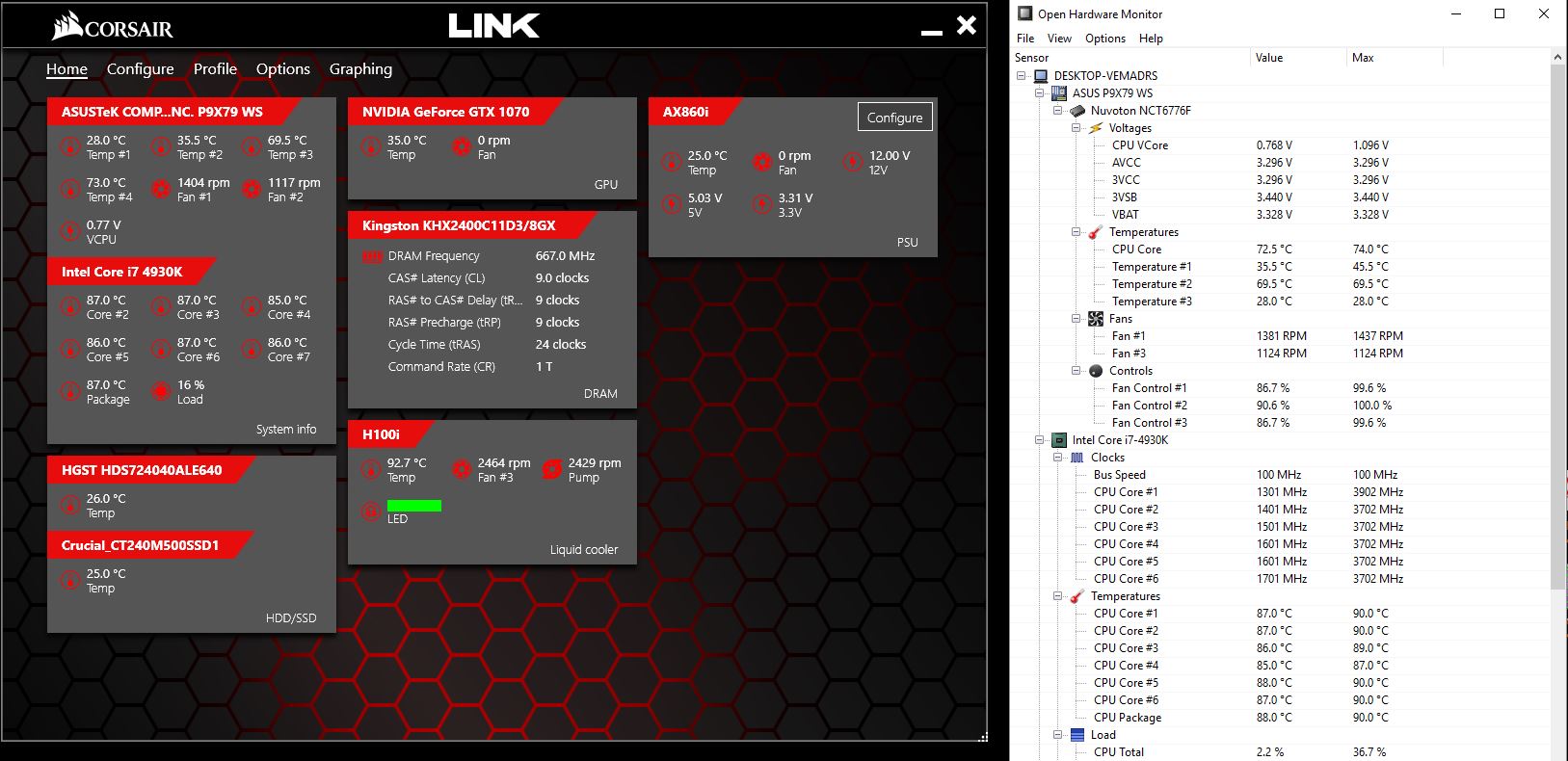Click the VCPU 0.77 V voltage icon
The height and width of the screenshot is (761, 1568).
tap(70, 231)
